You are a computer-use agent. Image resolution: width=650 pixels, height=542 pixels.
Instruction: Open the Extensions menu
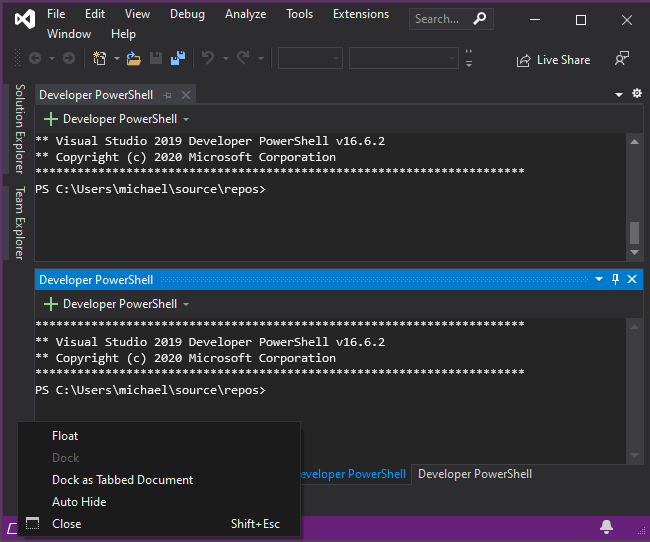tap(361, 14)
